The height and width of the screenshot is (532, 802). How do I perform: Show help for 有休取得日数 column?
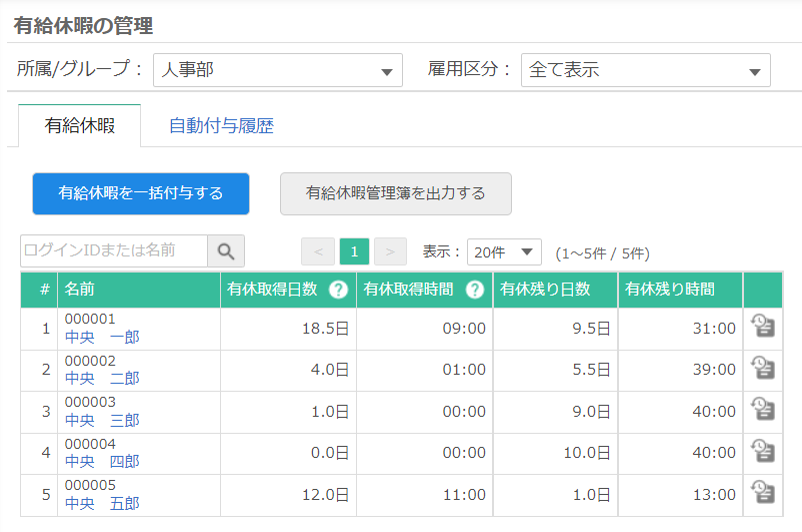tap(338, 290)
